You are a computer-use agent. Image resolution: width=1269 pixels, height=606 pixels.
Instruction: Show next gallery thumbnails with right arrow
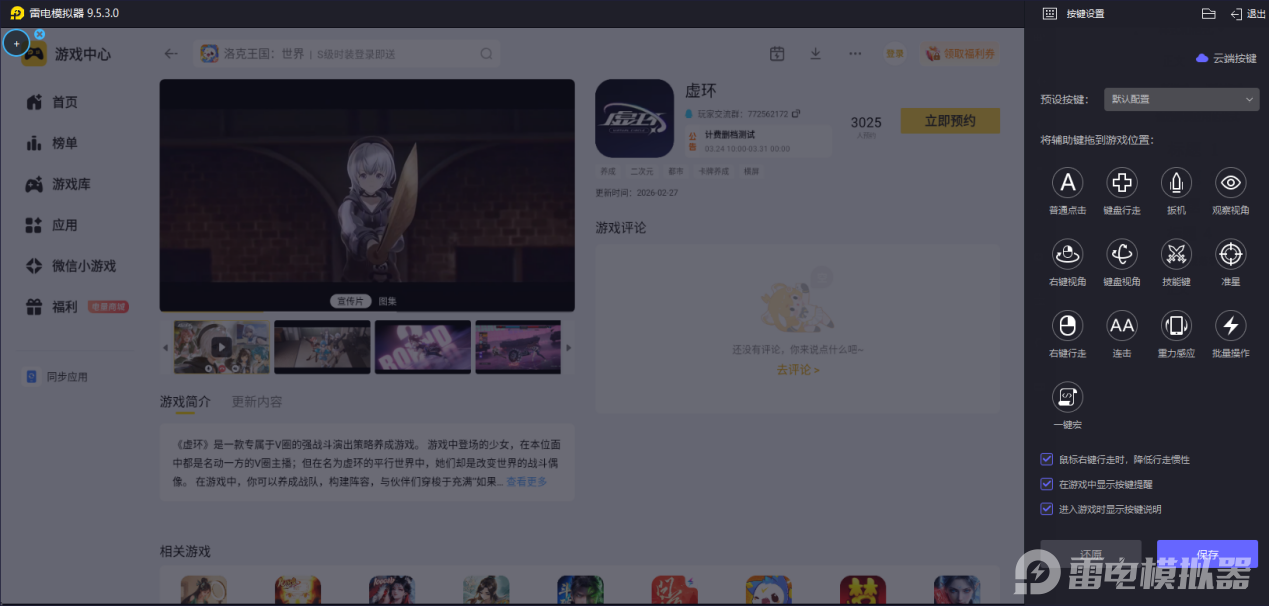click(x=569, y=347)
